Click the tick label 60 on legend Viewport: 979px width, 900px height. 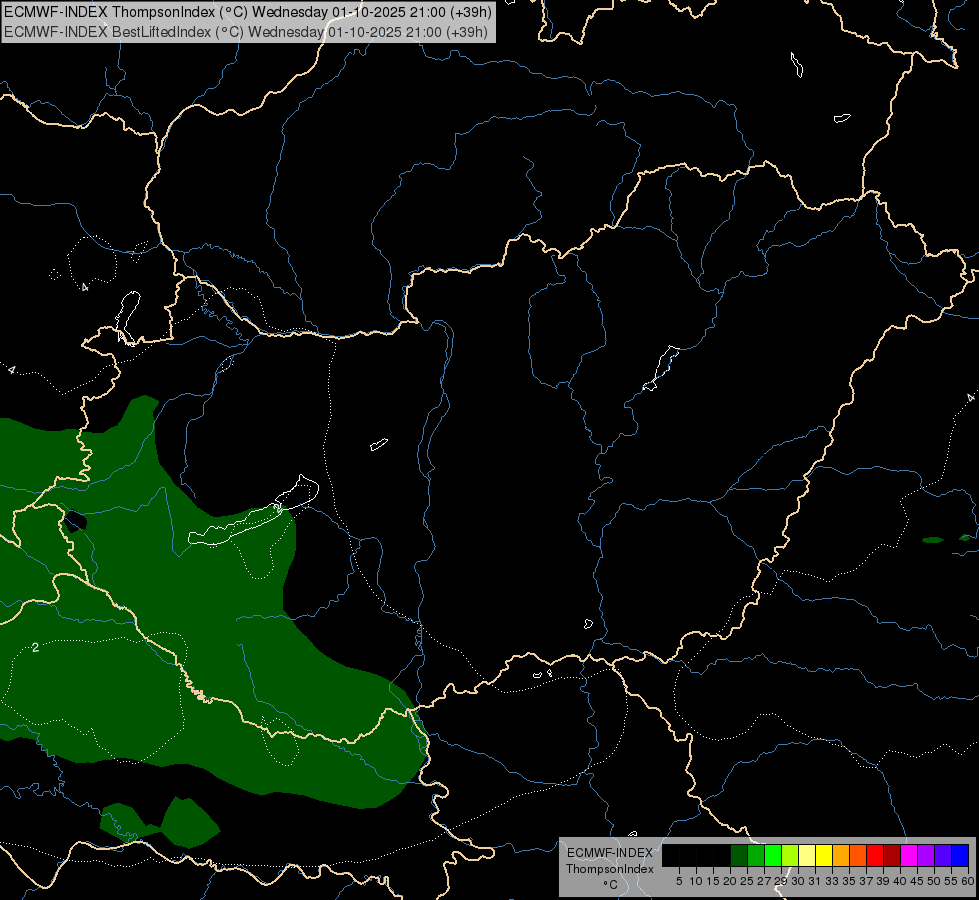(x=967, y=881)
